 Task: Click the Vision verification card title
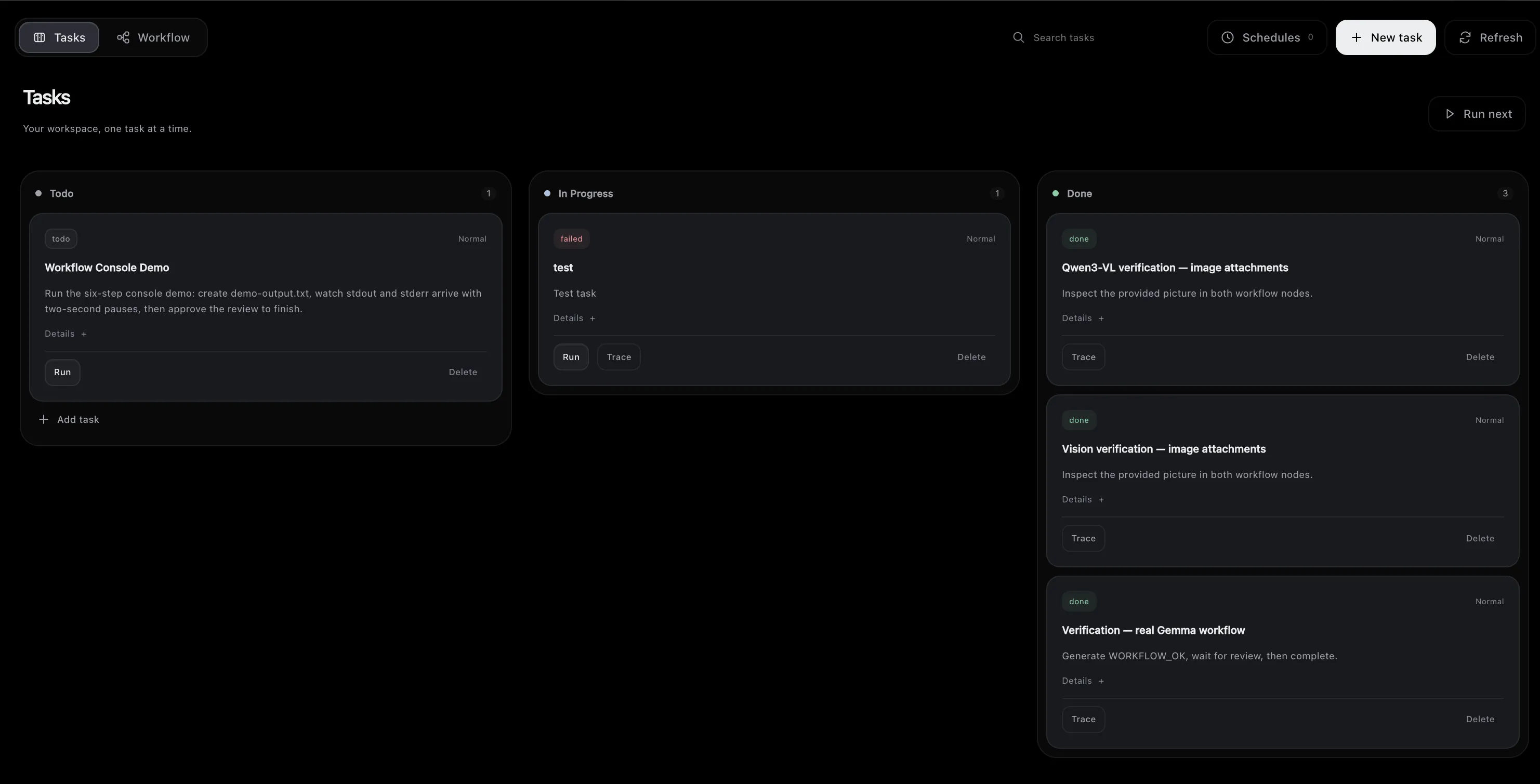(x=1163, y=449)
